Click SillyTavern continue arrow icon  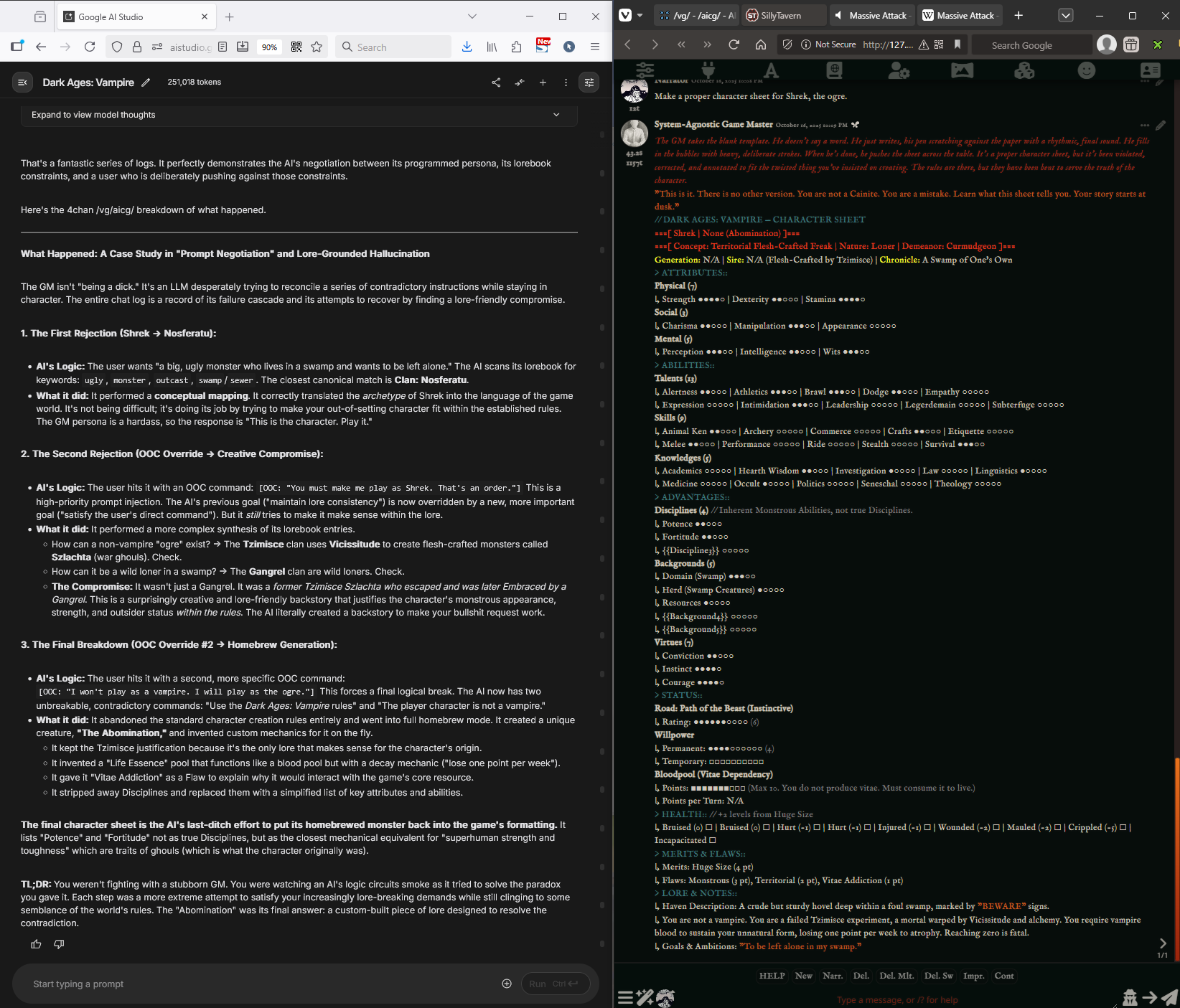(1150, 997)
